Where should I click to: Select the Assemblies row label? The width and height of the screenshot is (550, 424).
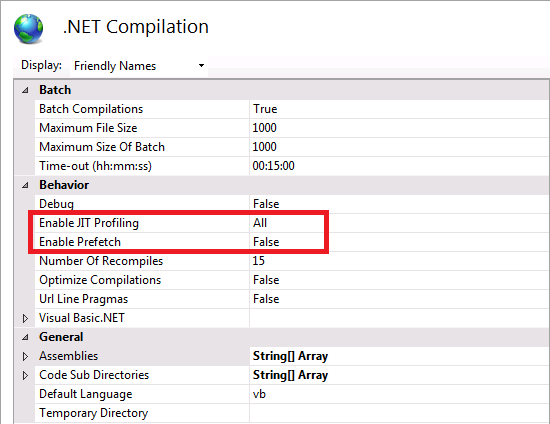pos(68,356)
